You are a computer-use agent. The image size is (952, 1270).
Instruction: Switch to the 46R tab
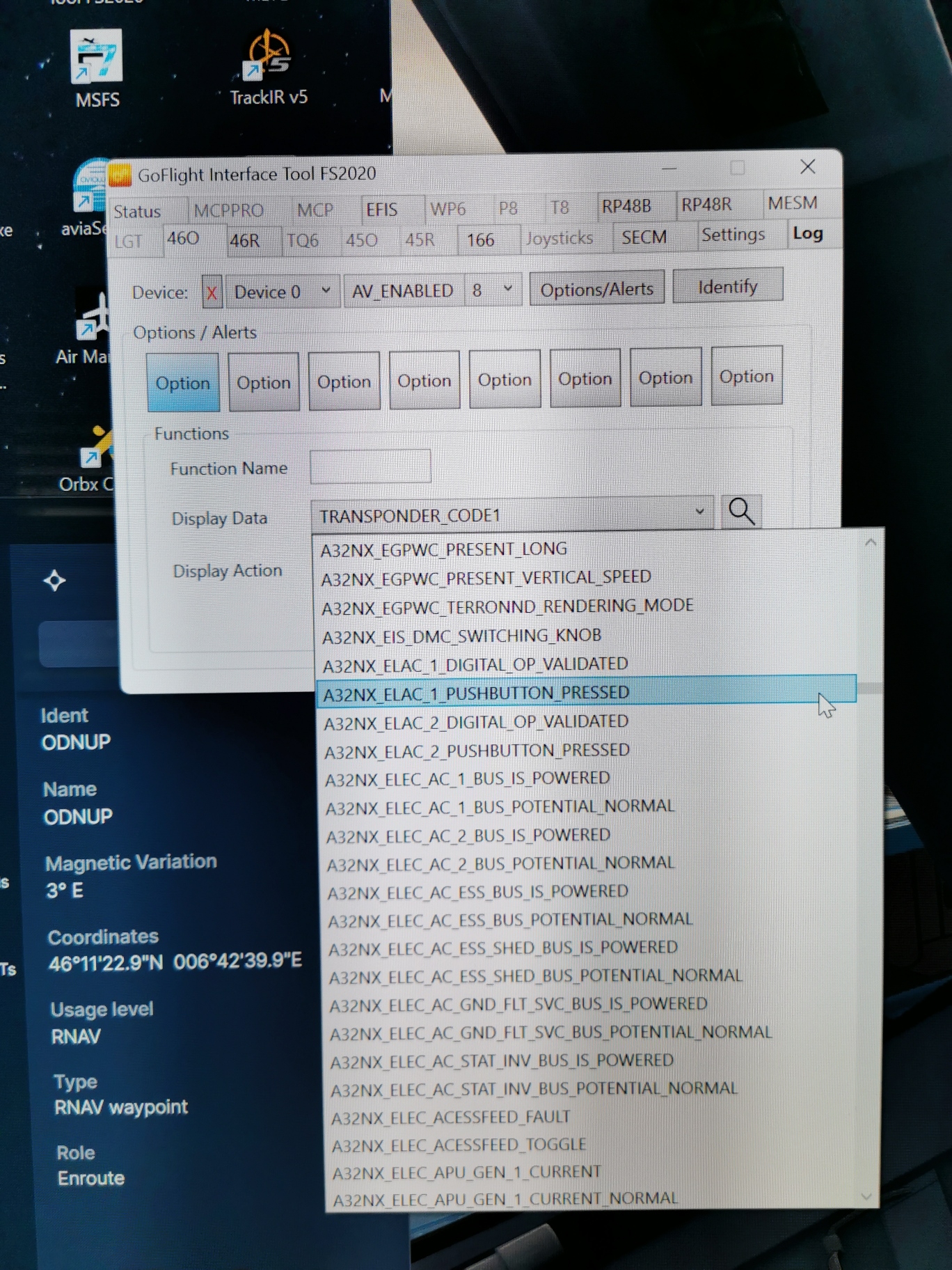[x=244, y=240]
